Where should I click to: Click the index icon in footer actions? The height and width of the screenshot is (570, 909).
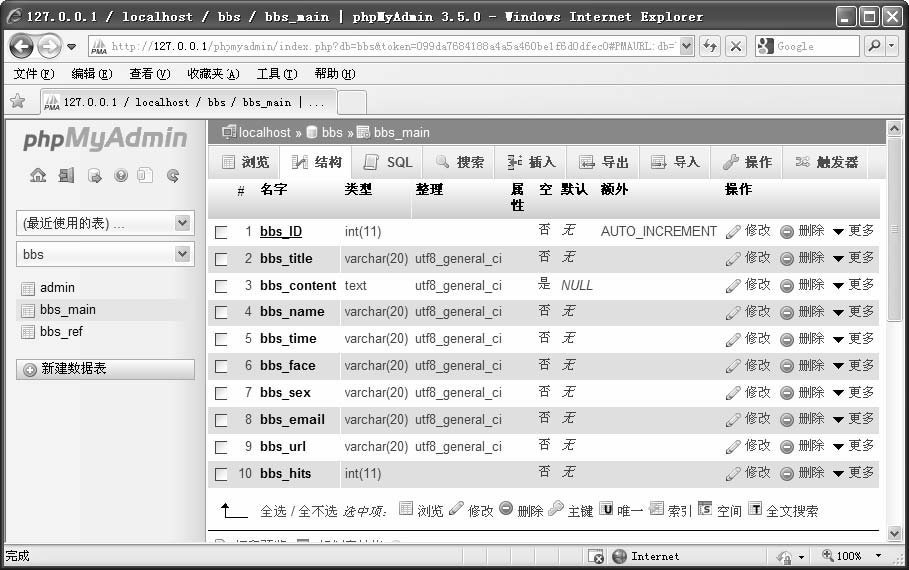[x=656, y=509]
